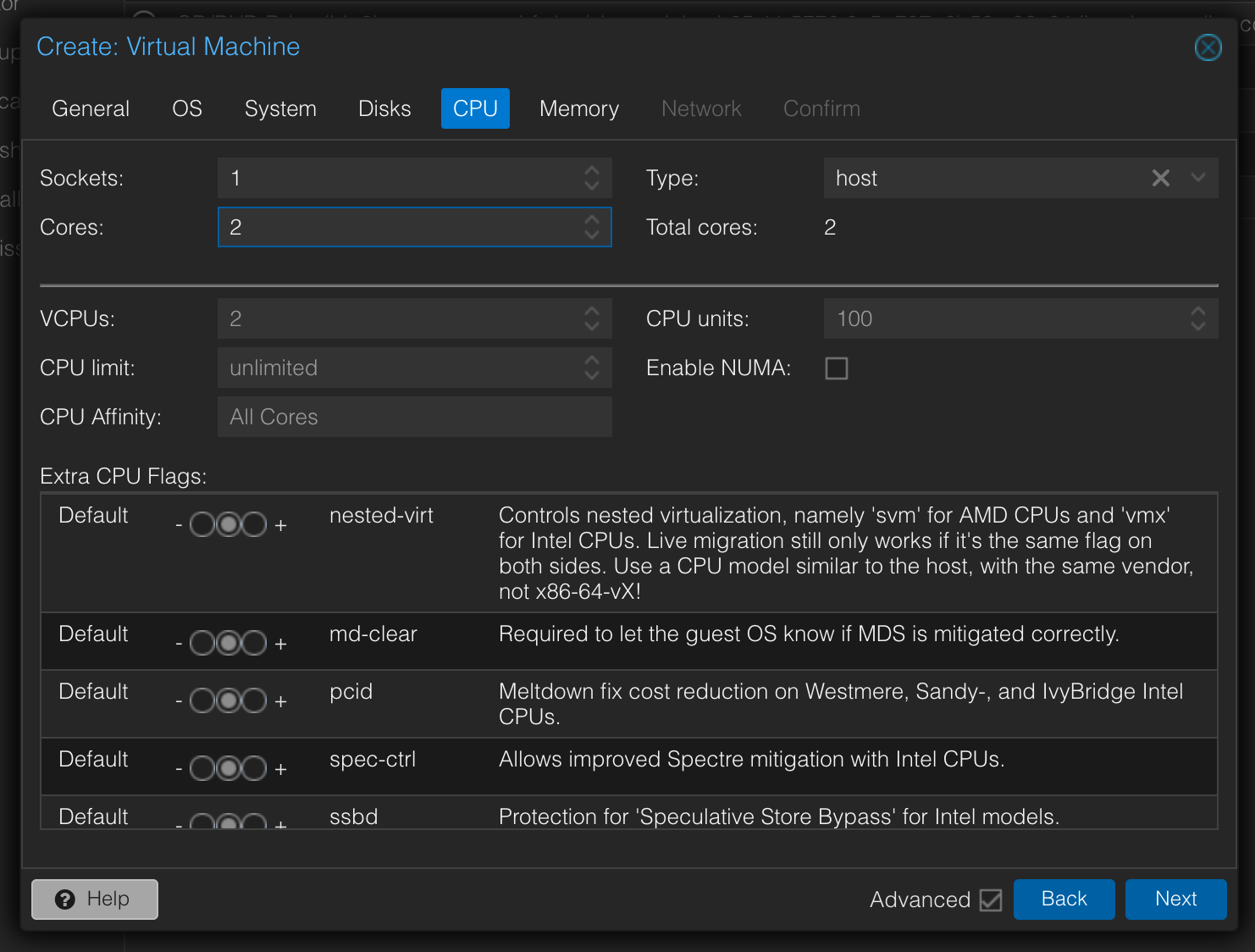The image size is (1255, 952).
Task: Click the CPU Affinity input field
Action: 414,417
